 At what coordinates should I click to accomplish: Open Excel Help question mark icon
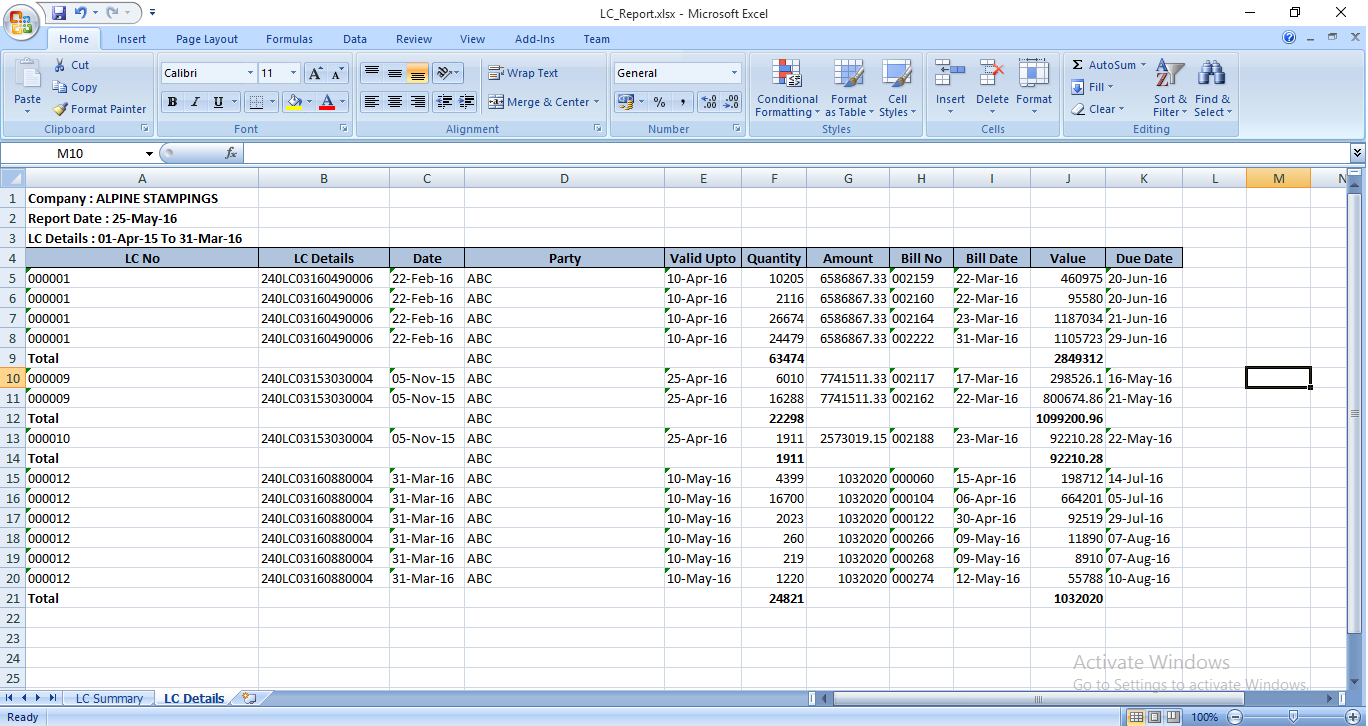coord(1289,39)
